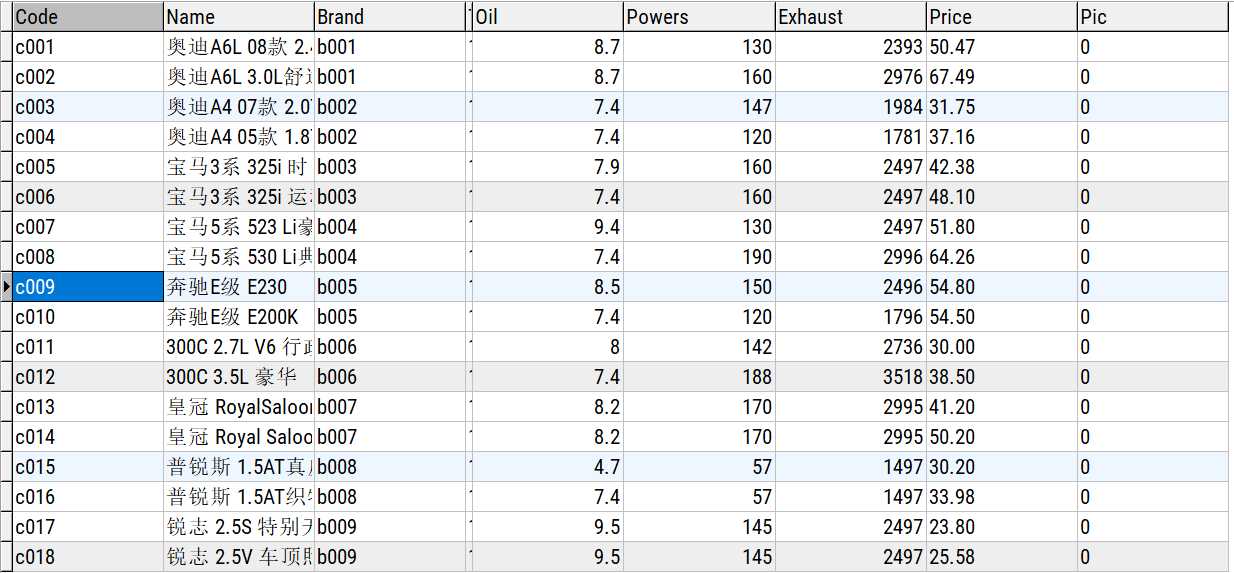
Task: Select code cell c013
Action: point(88,407)
